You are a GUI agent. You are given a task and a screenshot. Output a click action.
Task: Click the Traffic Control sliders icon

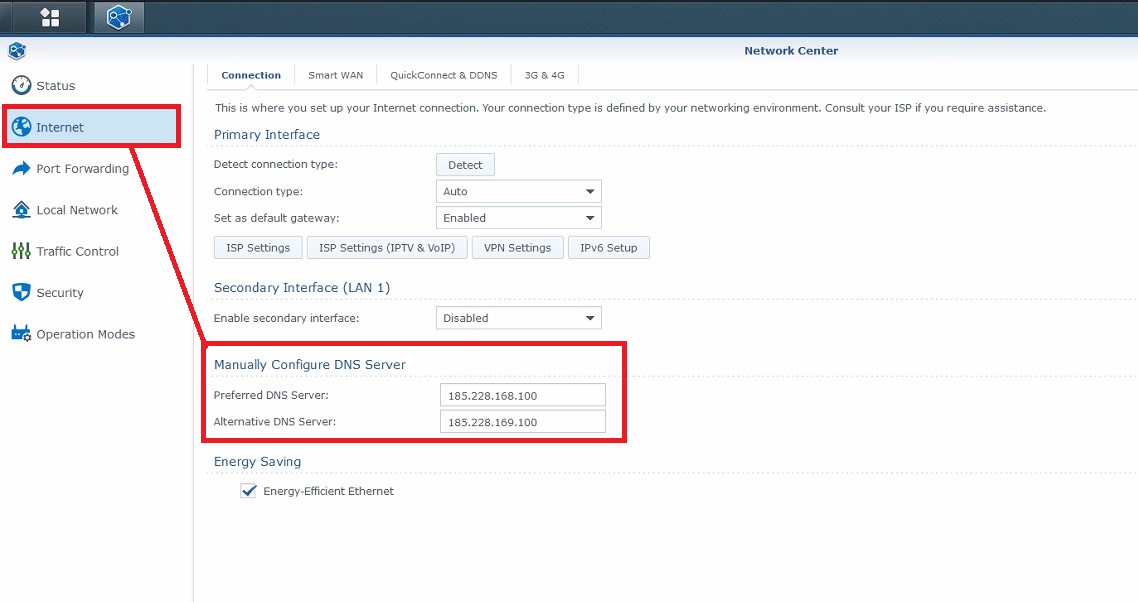pyautogui.click(x=21, y=251)
